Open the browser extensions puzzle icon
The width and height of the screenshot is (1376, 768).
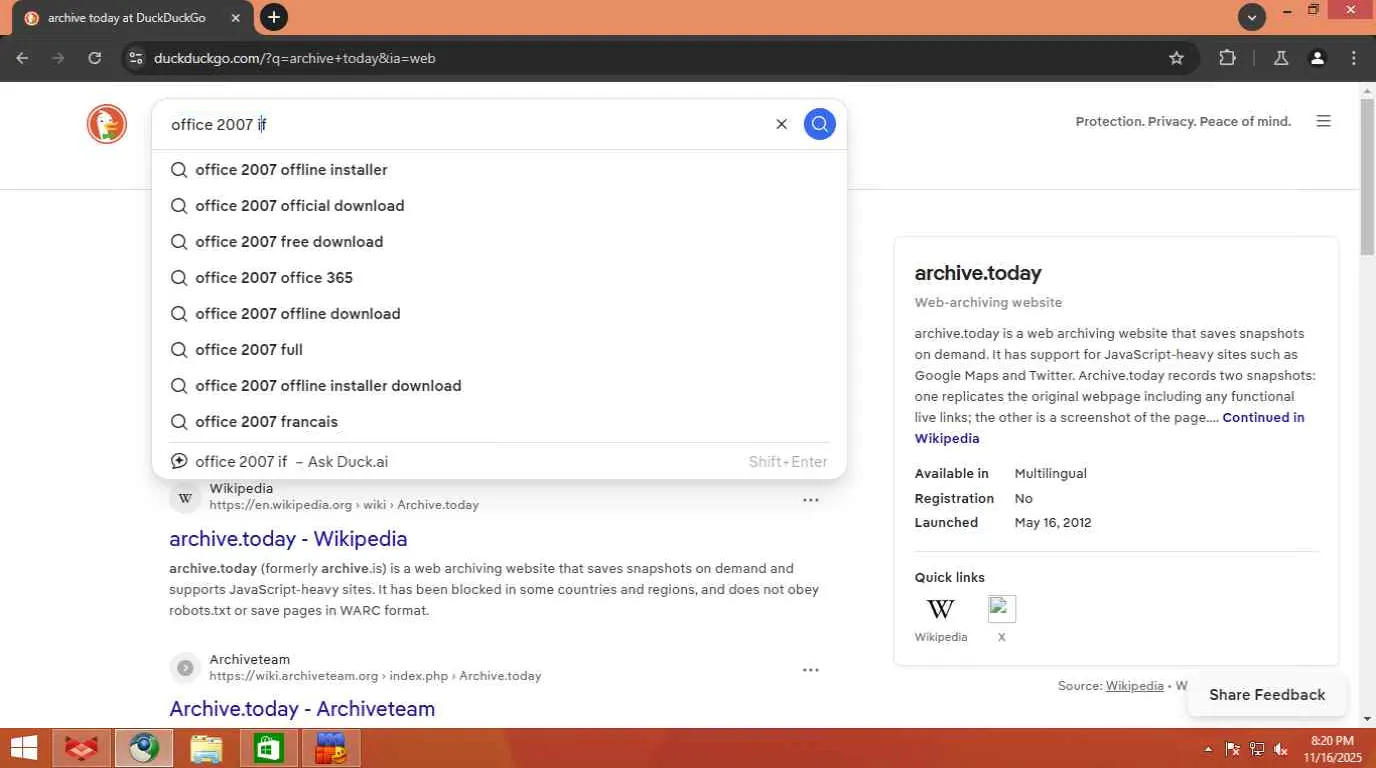coord(1227,58)
